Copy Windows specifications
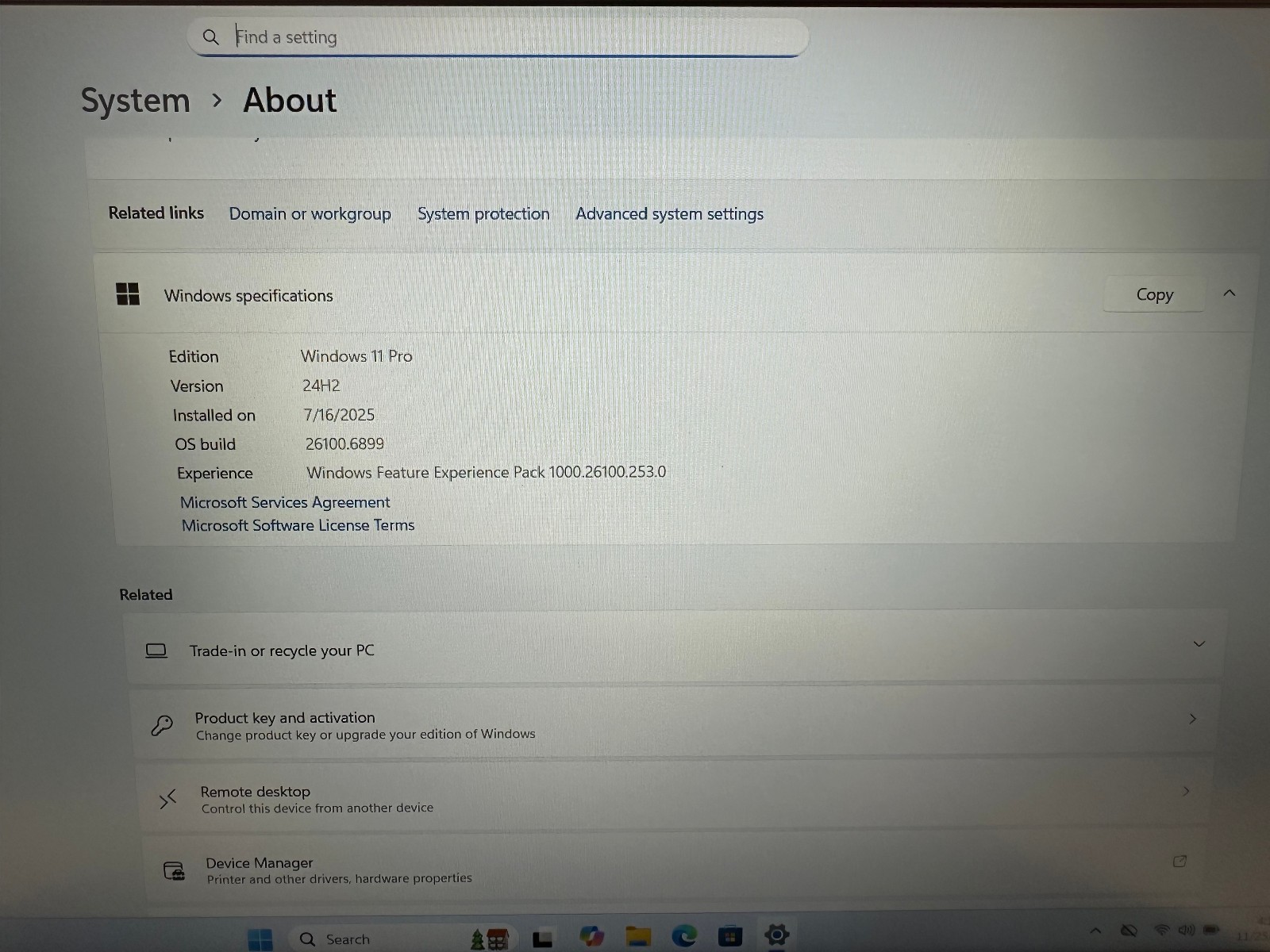The height and width of the screenshot is (952, 1270). tap(1154, 294)
